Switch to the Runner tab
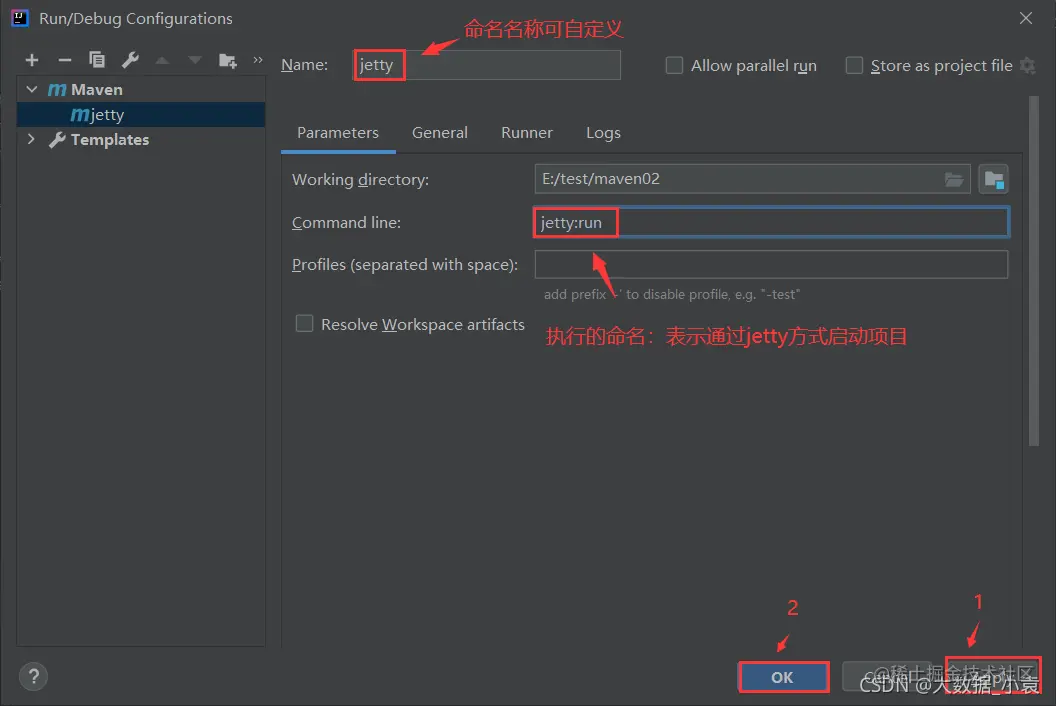The image size is (1056, 706). (527, 133)
